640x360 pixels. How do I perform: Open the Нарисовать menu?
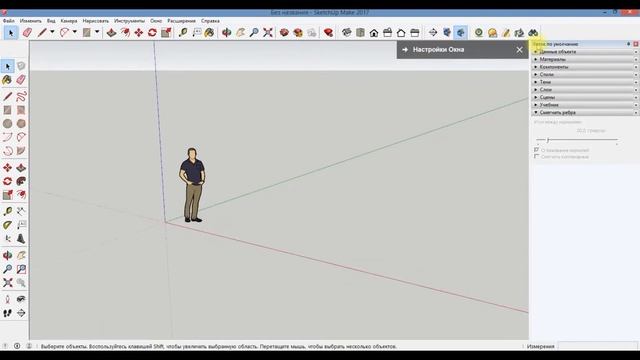pos(96,21)
